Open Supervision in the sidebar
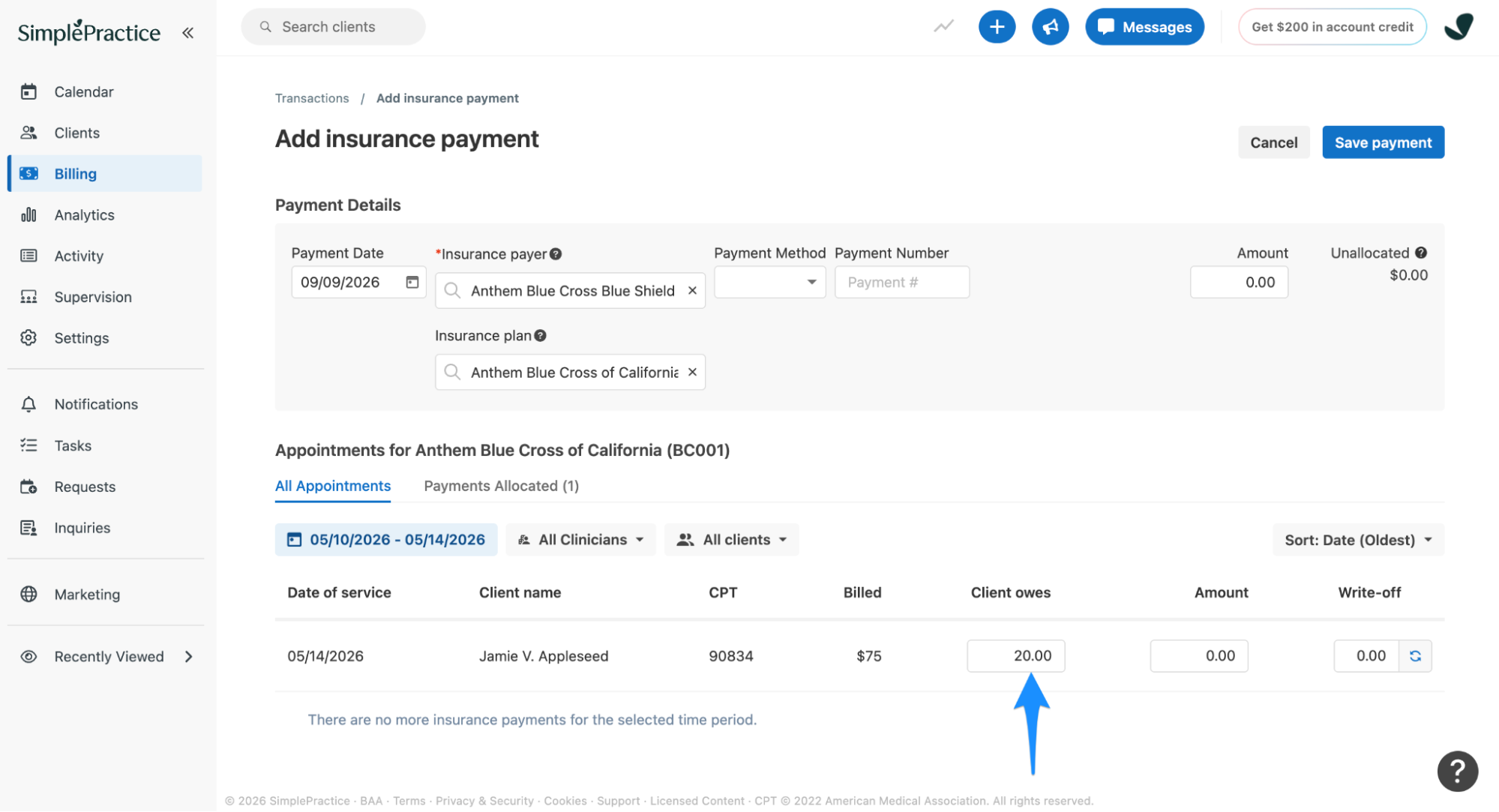This screenshot has height=812, width=1499. click(105, 297)
